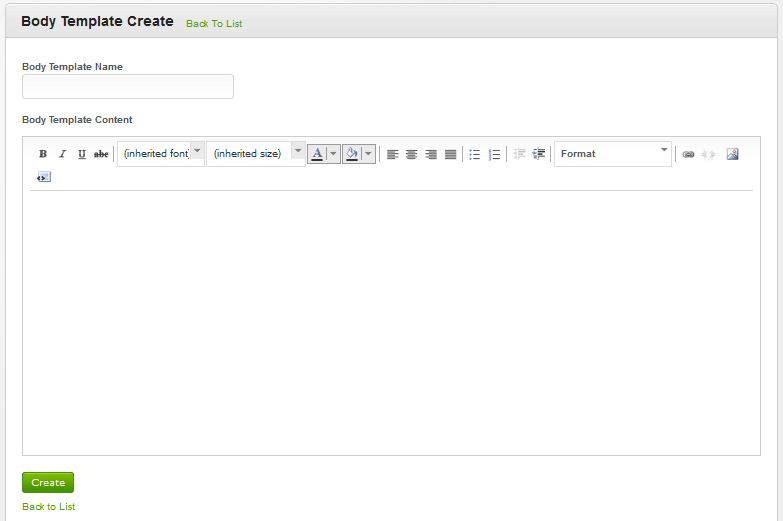Open Back To List link in header
Image resolution: width=783 pixels, height=521 pixels.
214,23
